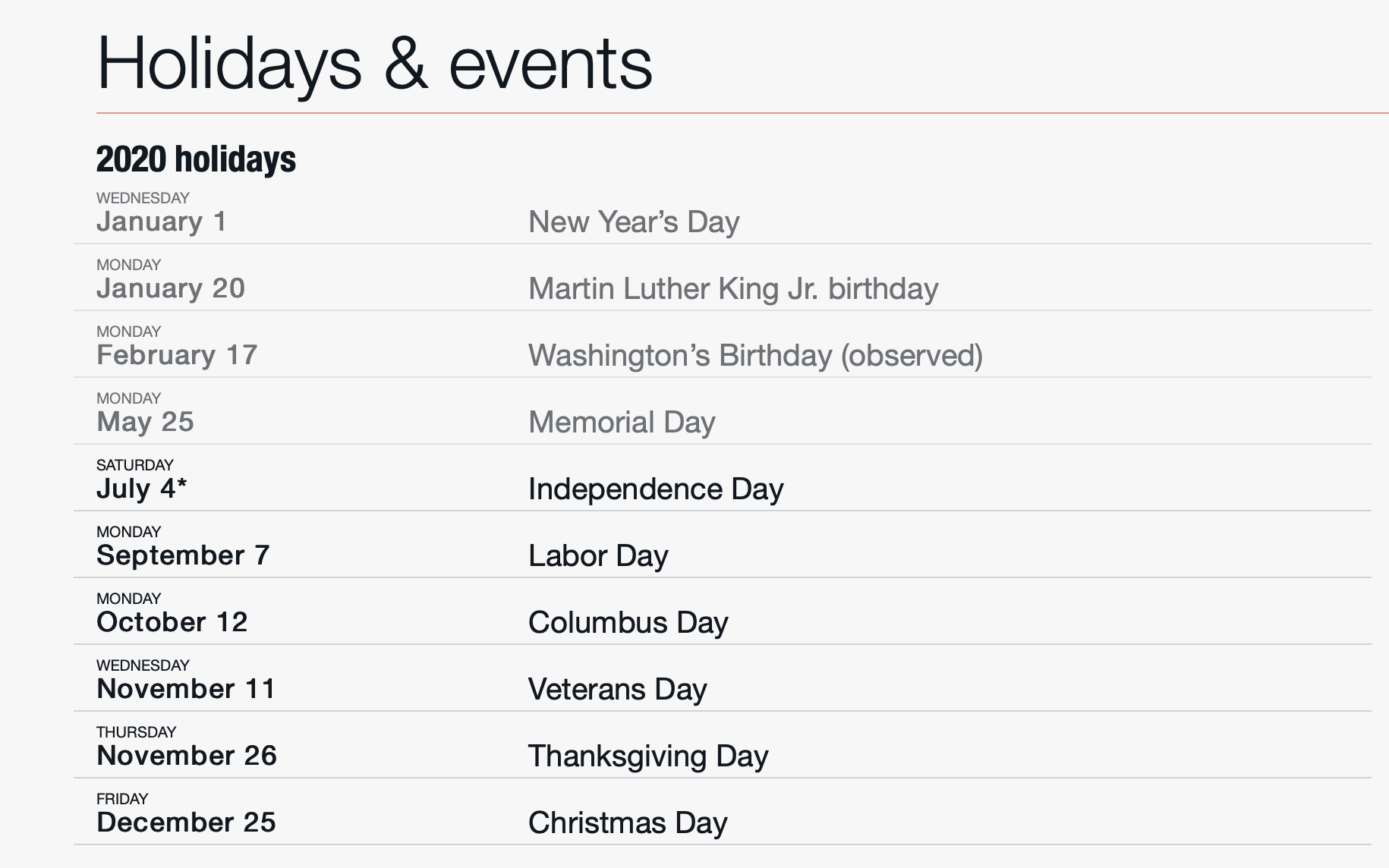Select the Memorial Day holiday name
The height and width of the screenshot is (868, 1389).
click(x=622, y=423)
